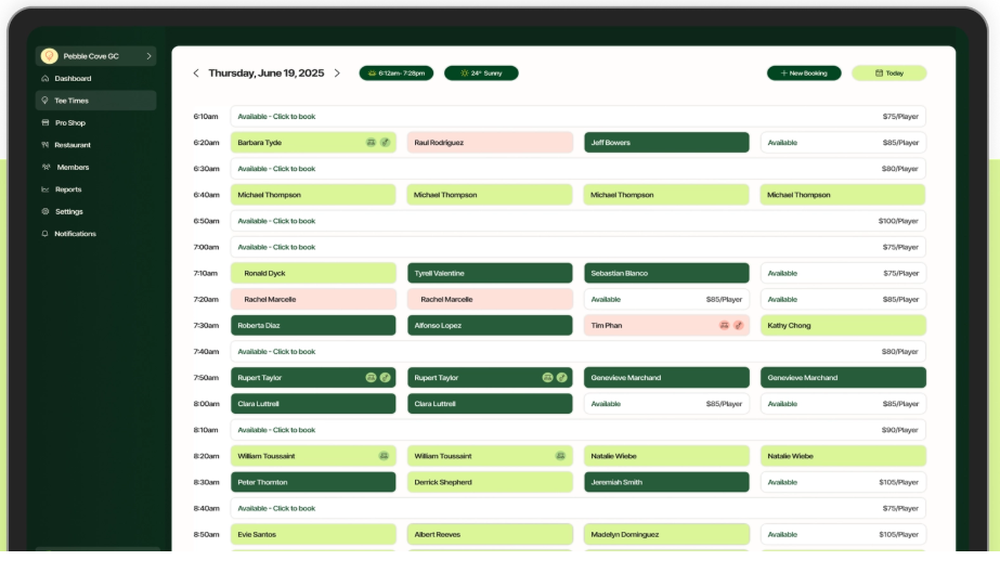
Task: Go to next day with right arrow
Action: point(337,73)
